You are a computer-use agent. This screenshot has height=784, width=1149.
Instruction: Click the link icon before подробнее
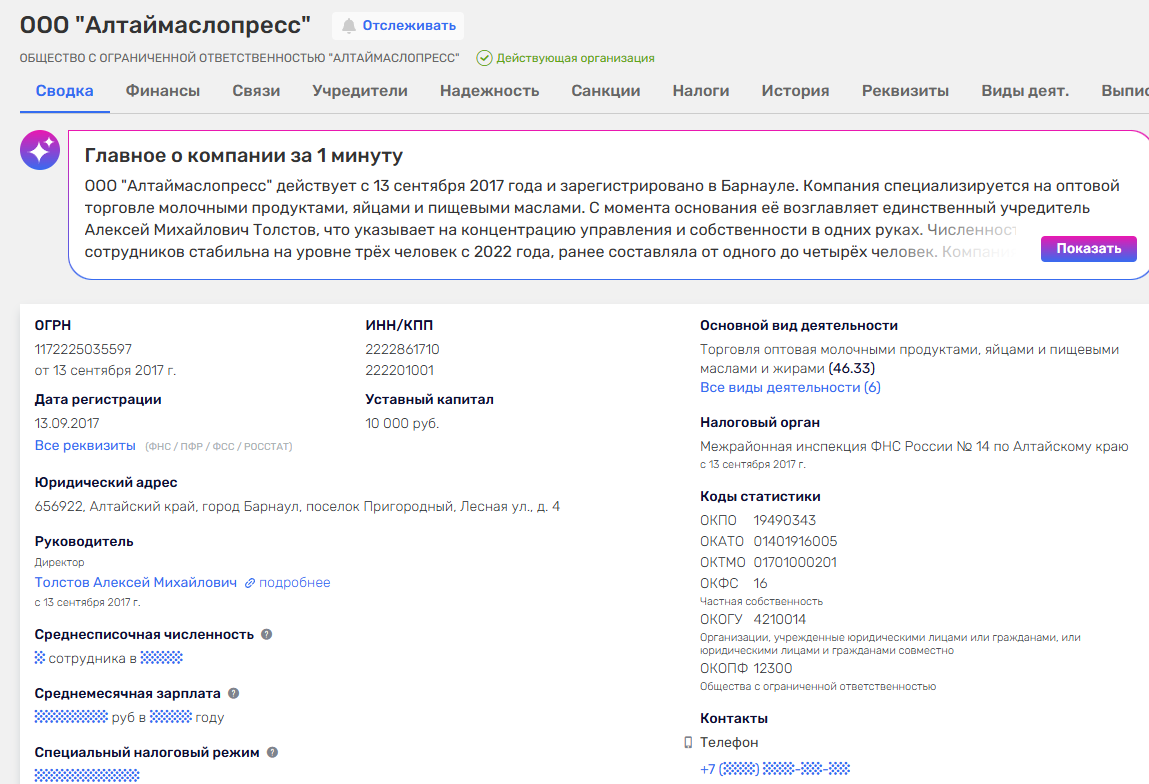point(250,583)
